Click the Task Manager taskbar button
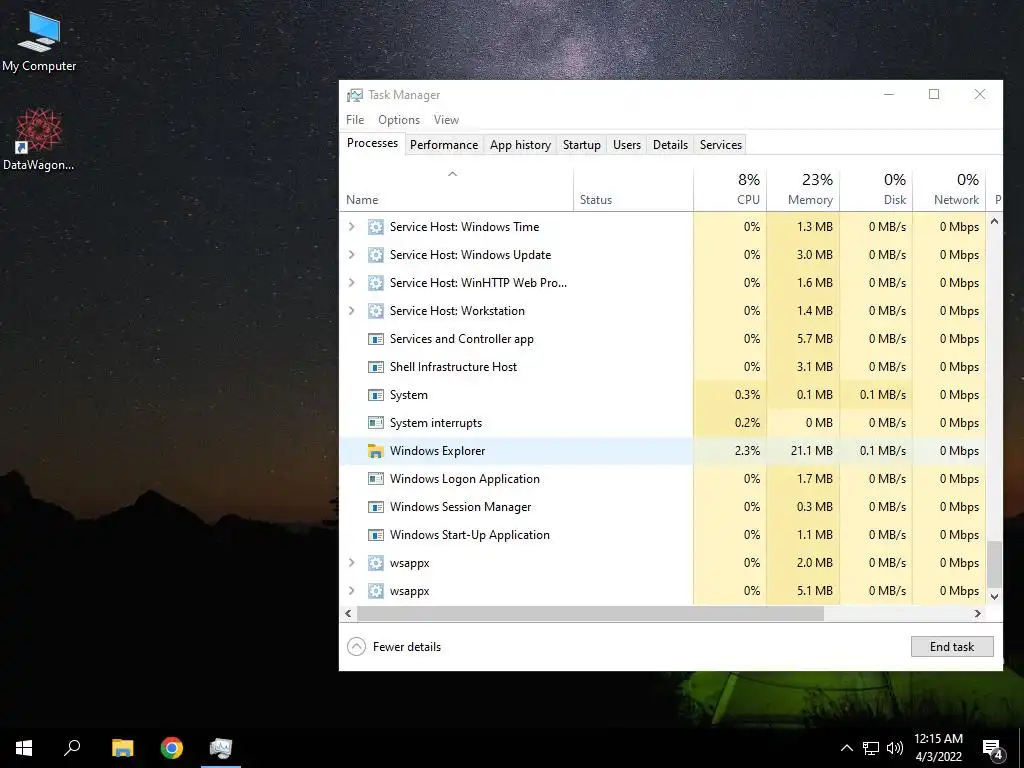The width and height of the screenshot is (1024, 768). tap(221, 748)
